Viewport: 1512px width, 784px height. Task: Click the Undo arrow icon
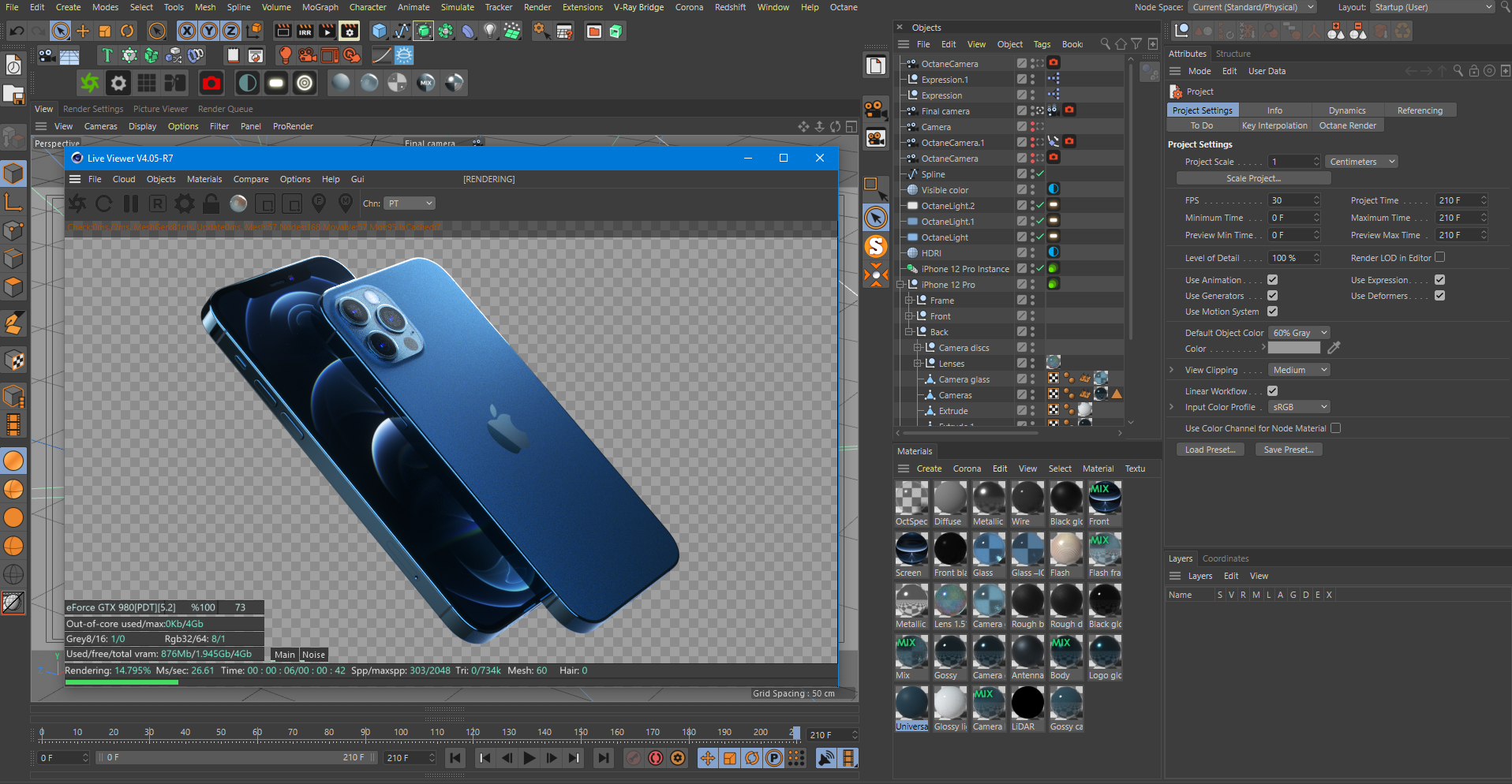17,32
